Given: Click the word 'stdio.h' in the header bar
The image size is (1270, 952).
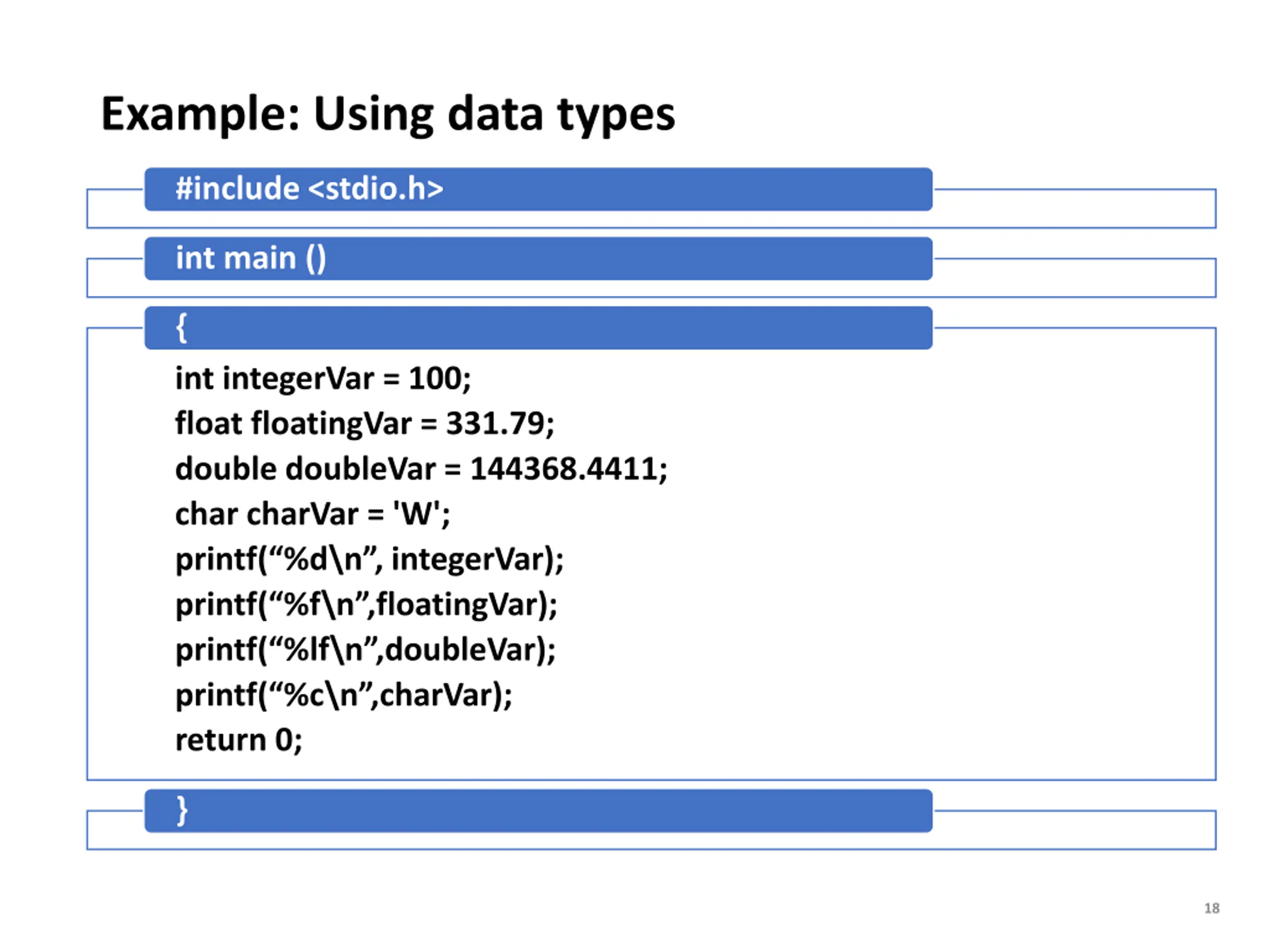Looking at the screenshot, I should [375, 189].
